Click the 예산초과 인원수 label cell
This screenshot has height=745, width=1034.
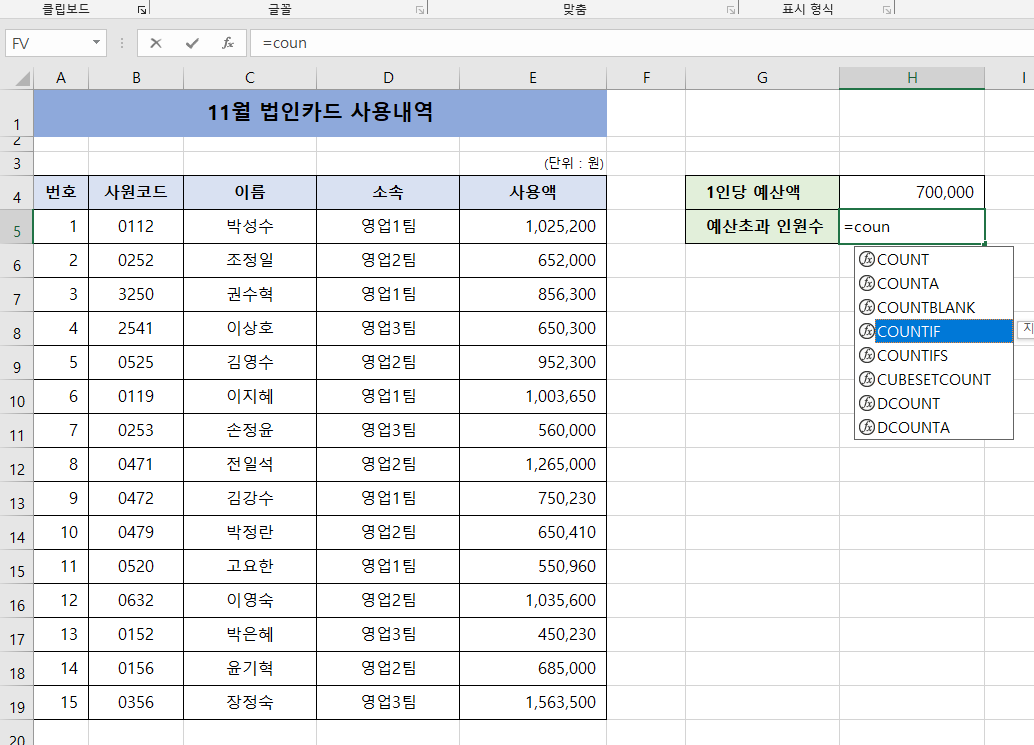(x=762, y=227)
